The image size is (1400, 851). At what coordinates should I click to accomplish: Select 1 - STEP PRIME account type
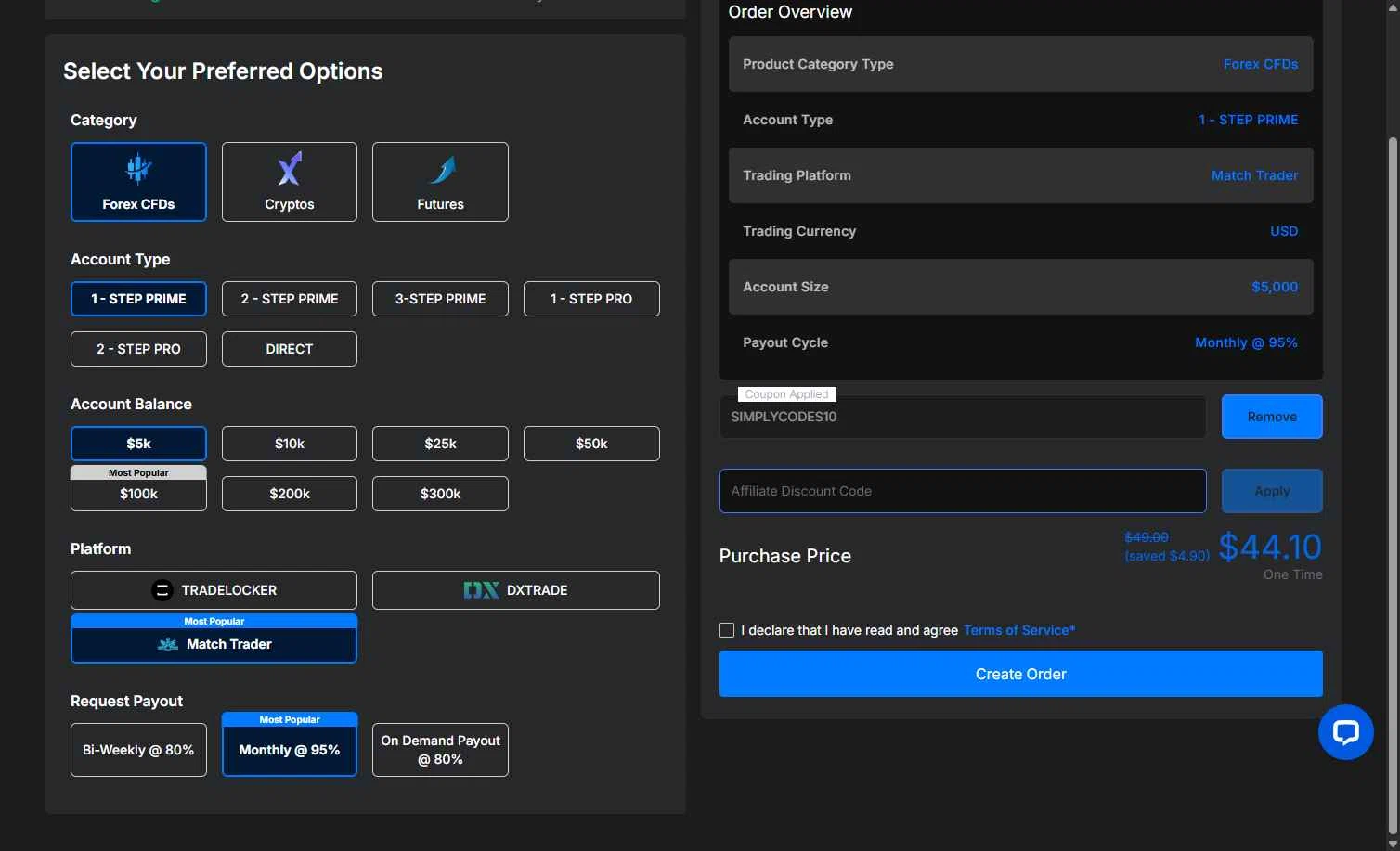[x=138, y=299]
